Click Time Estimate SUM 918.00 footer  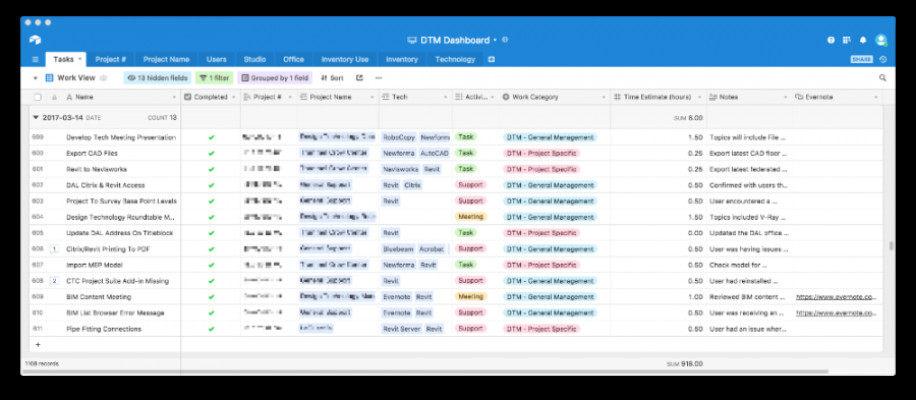point(685,364)
